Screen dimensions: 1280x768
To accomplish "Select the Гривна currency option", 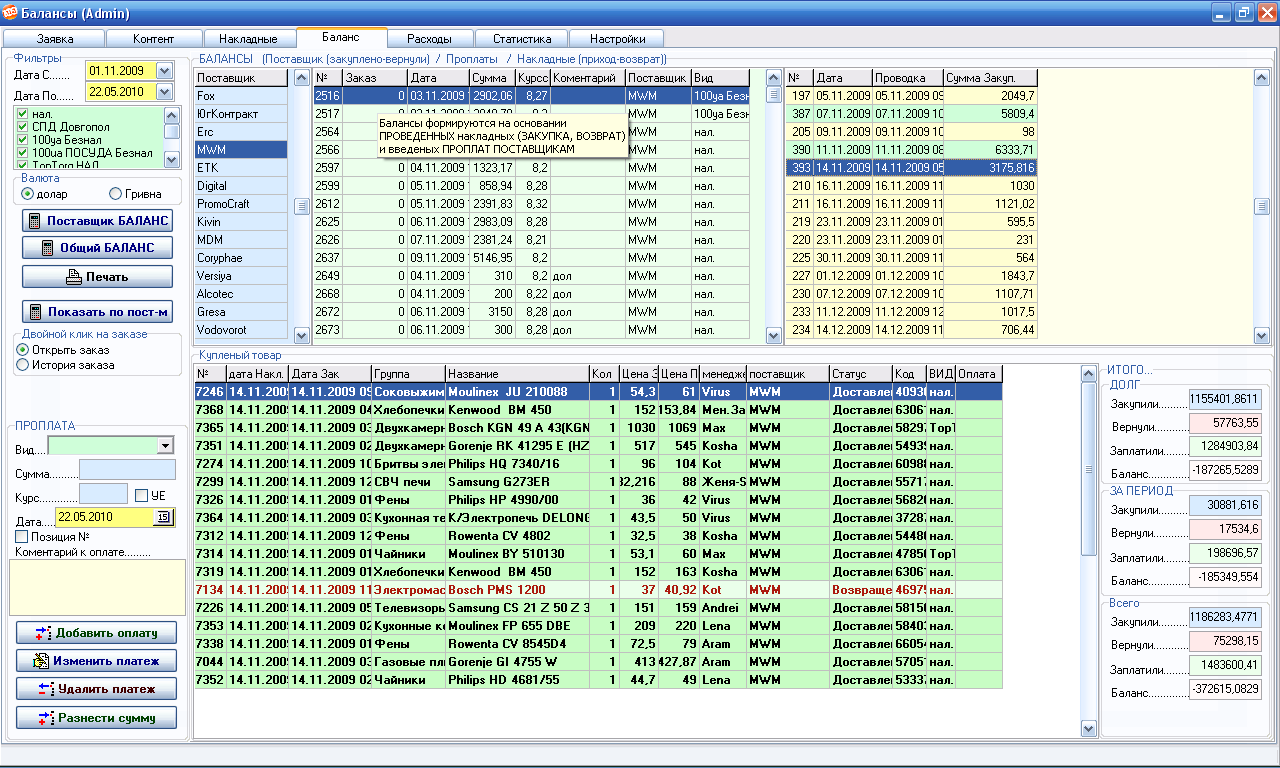I will (116, 193).
